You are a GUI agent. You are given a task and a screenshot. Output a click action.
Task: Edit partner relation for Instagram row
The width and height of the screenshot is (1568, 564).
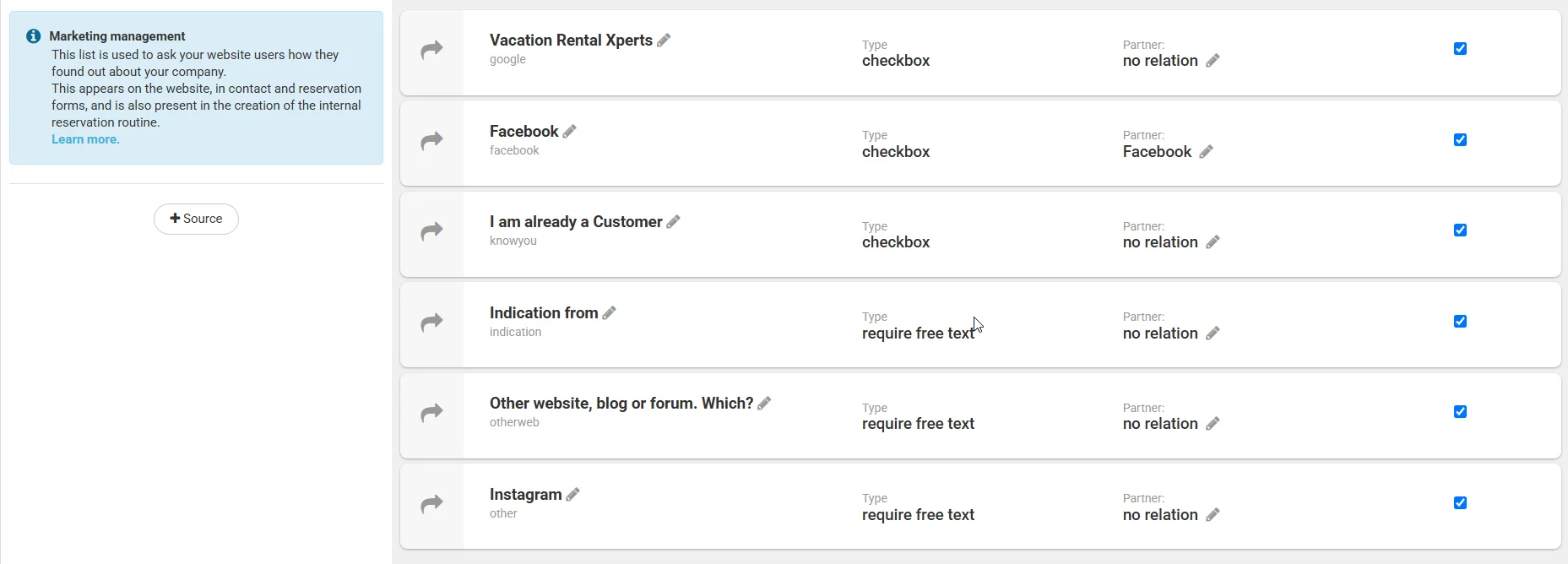(1213, 515)
